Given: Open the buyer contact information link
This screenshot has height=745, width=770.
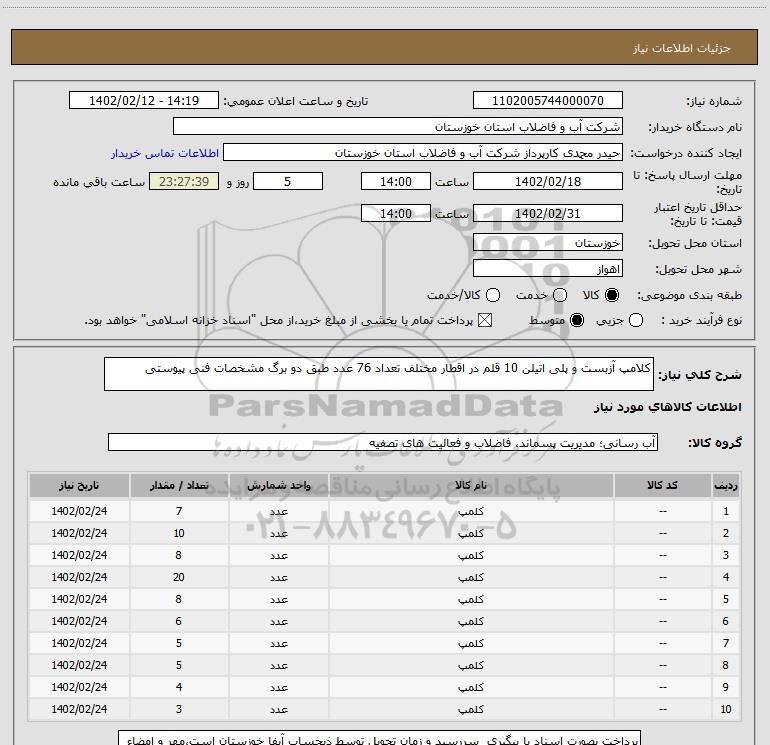Looking at the screenshot, I should coord(165,153).
